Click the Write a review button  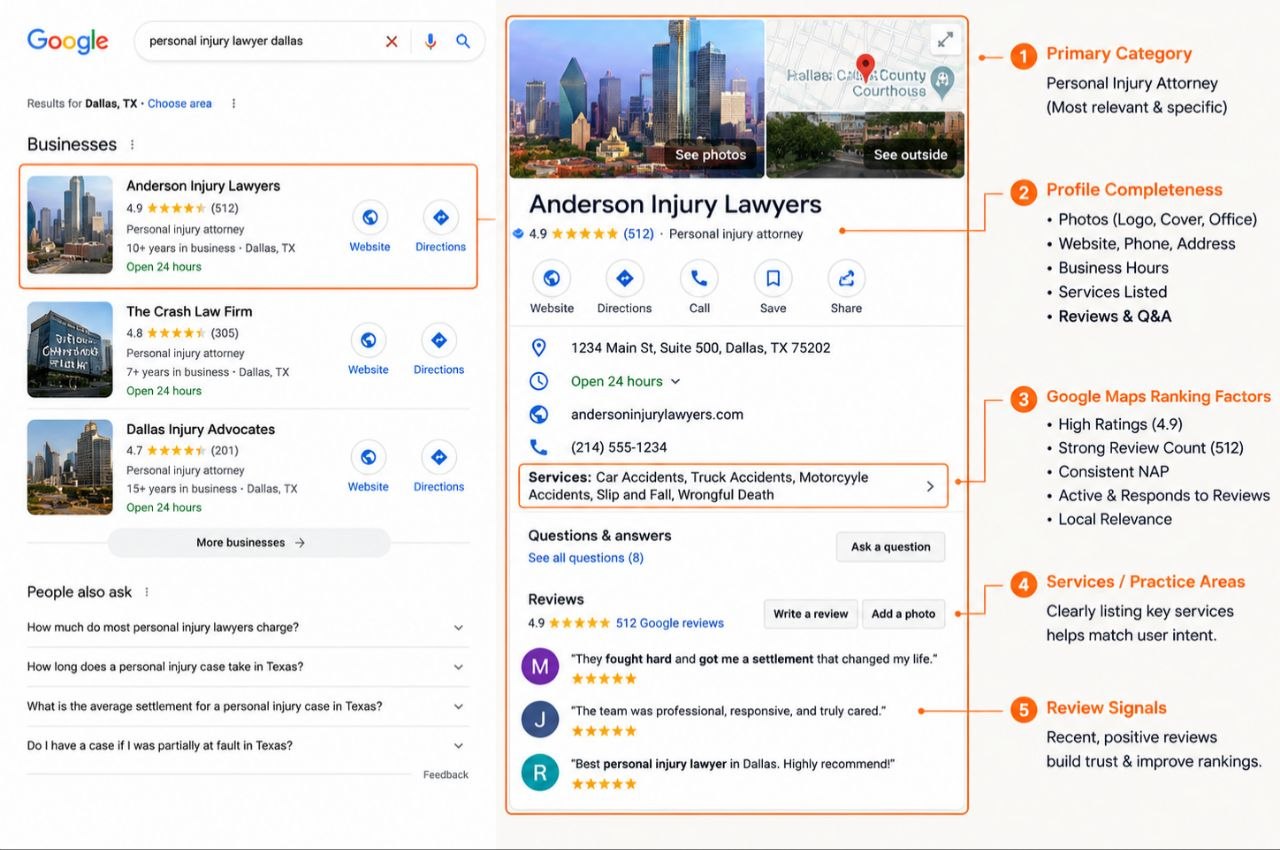pyautogui.click(x=811, y=614)
